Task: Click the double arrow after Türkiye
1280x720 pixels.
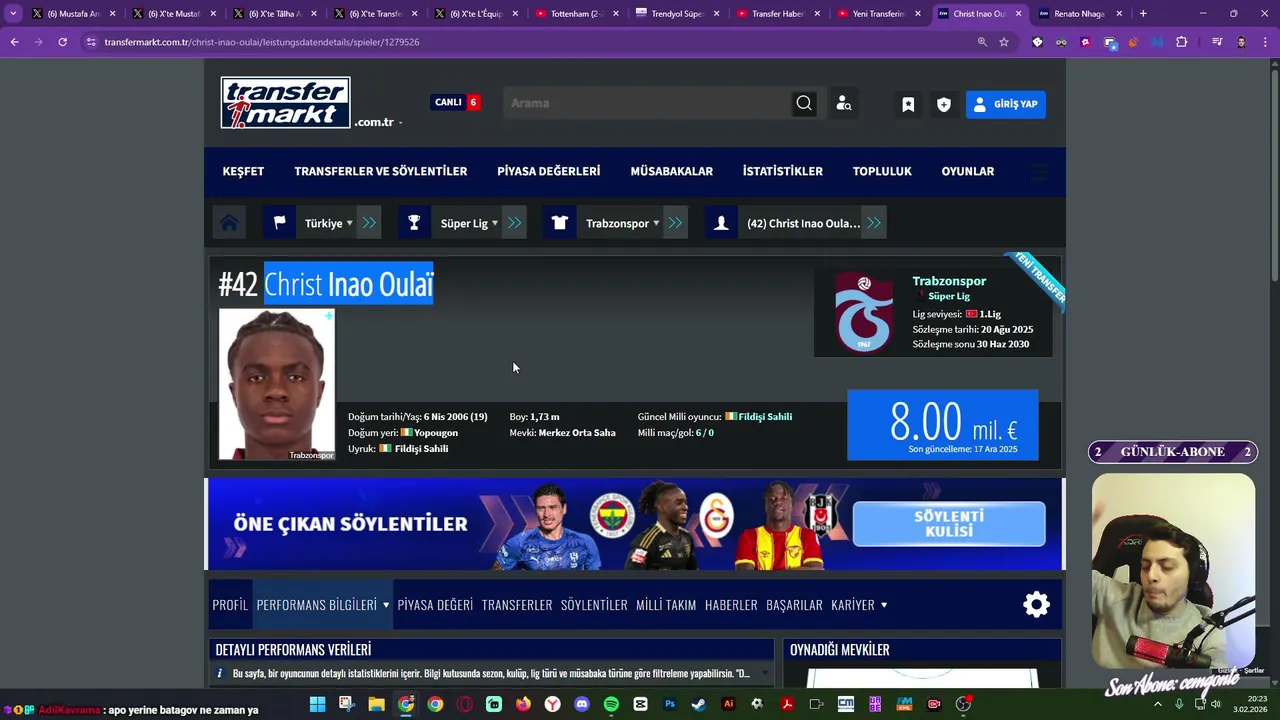Action: [x=369, y=223]
